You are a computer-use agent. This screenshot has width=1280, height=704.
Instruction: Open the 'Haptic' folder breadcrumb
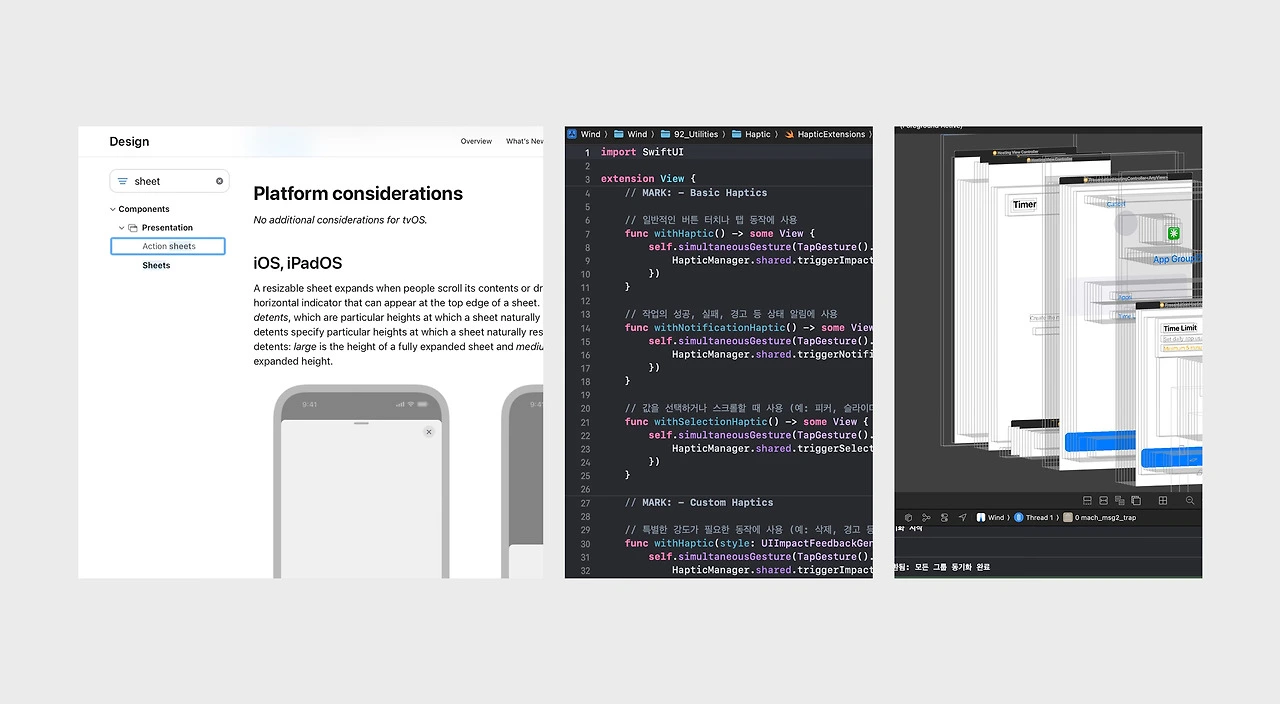[x=751, y=134]
